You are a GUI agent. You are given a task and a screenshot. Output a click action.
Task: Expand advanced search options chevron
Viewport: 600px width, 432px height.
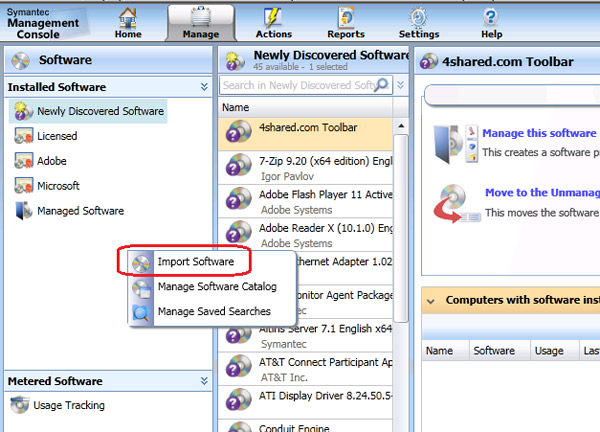point(401,85)
